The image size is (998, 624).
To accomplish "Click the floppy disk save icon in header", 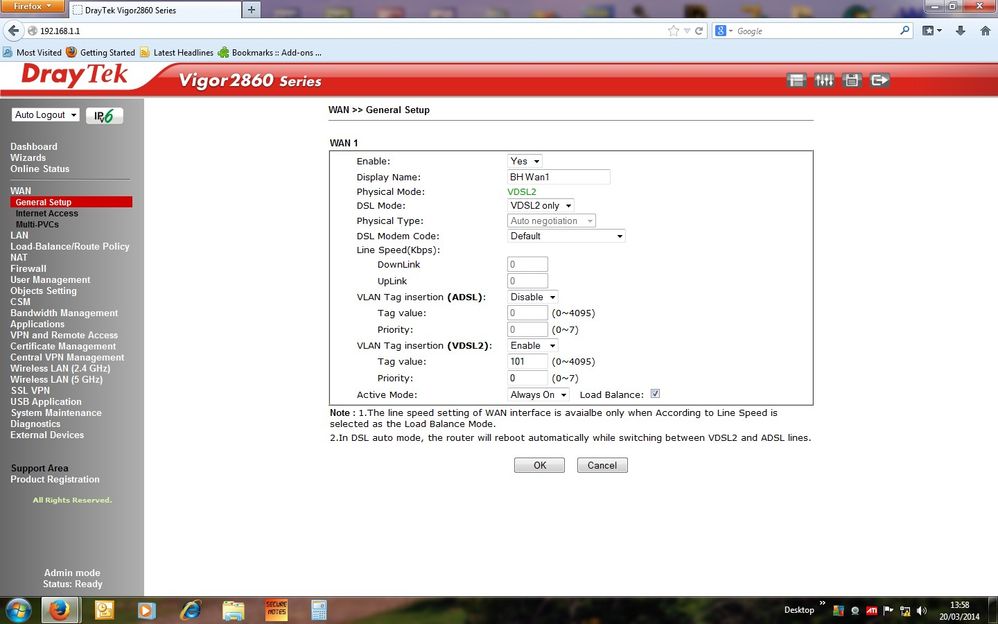I will click(x=852, y=80).
